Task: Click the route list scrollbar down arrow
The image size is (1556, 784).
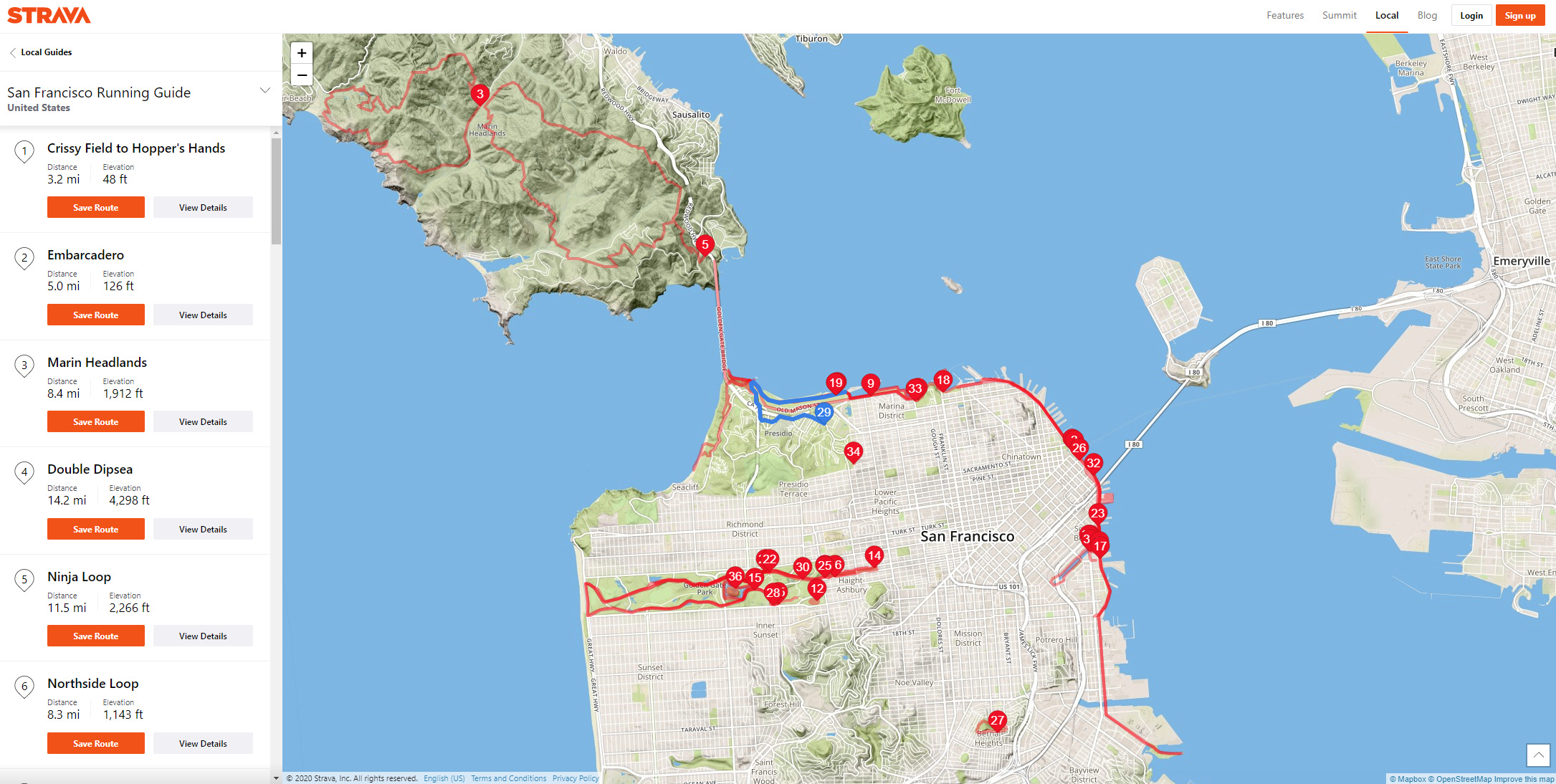Action: [x=276, y=778]
